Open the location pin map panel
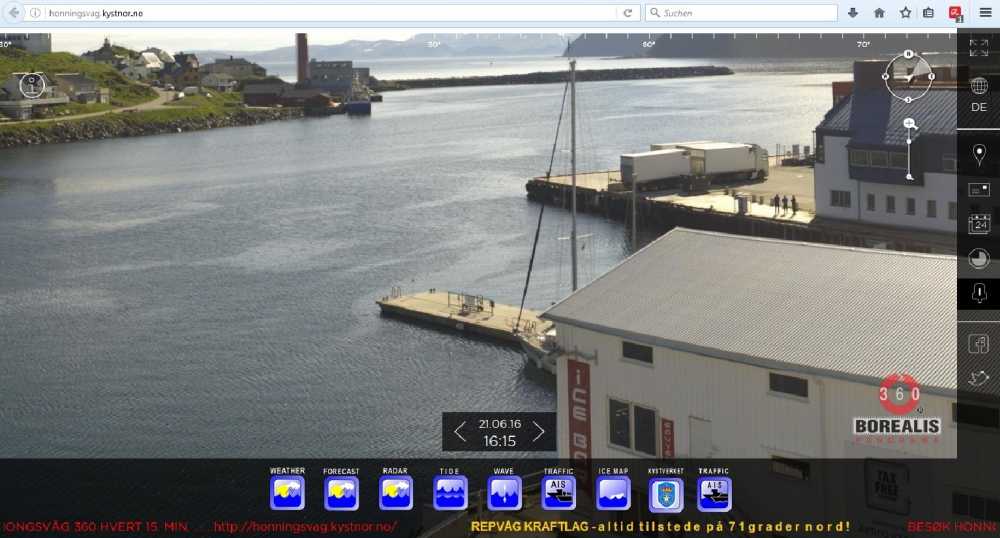 979,154
